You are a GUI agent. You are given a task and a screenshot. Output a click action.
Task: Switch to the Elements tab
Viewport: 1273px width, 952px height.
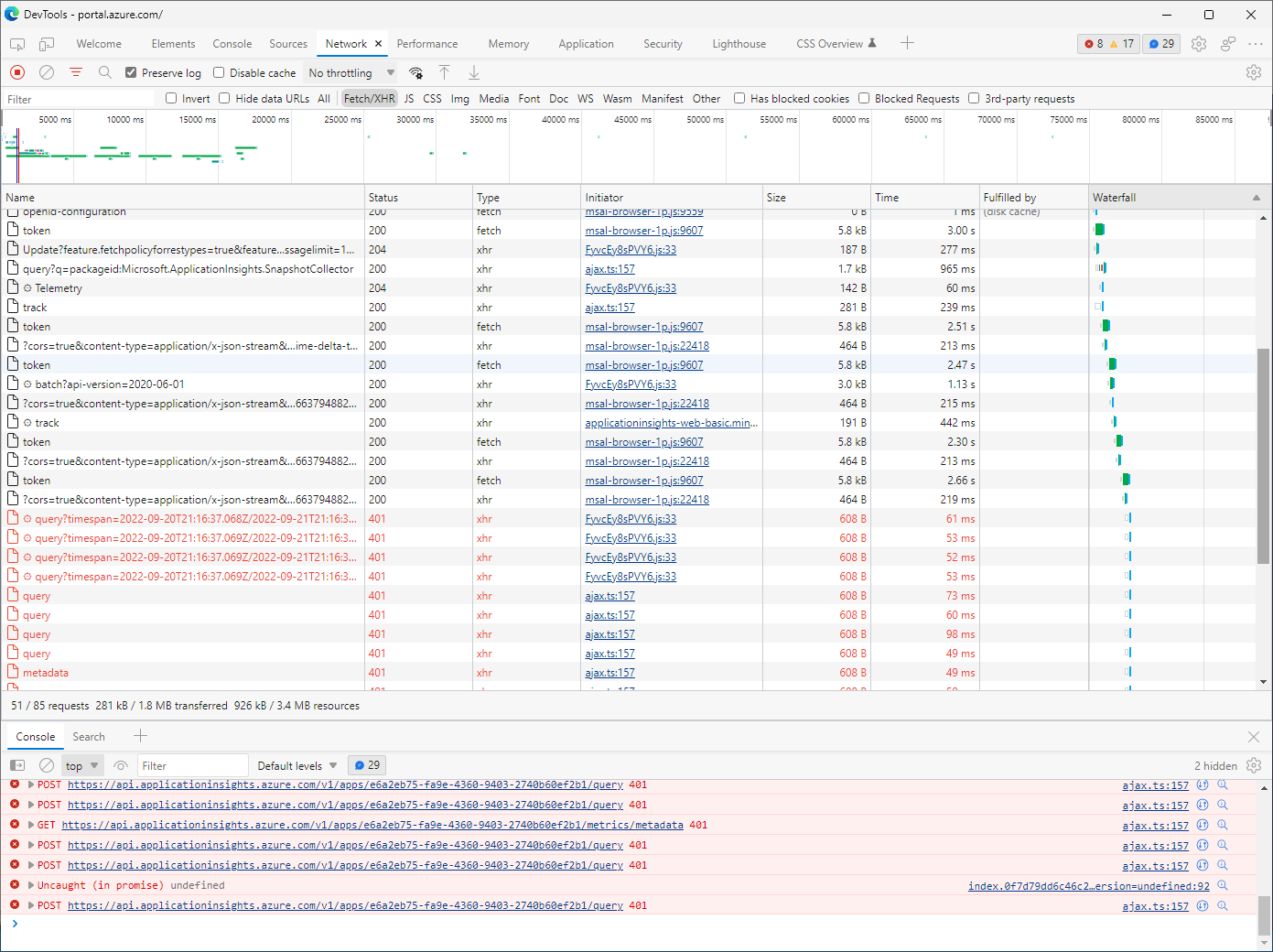[173, 44]
